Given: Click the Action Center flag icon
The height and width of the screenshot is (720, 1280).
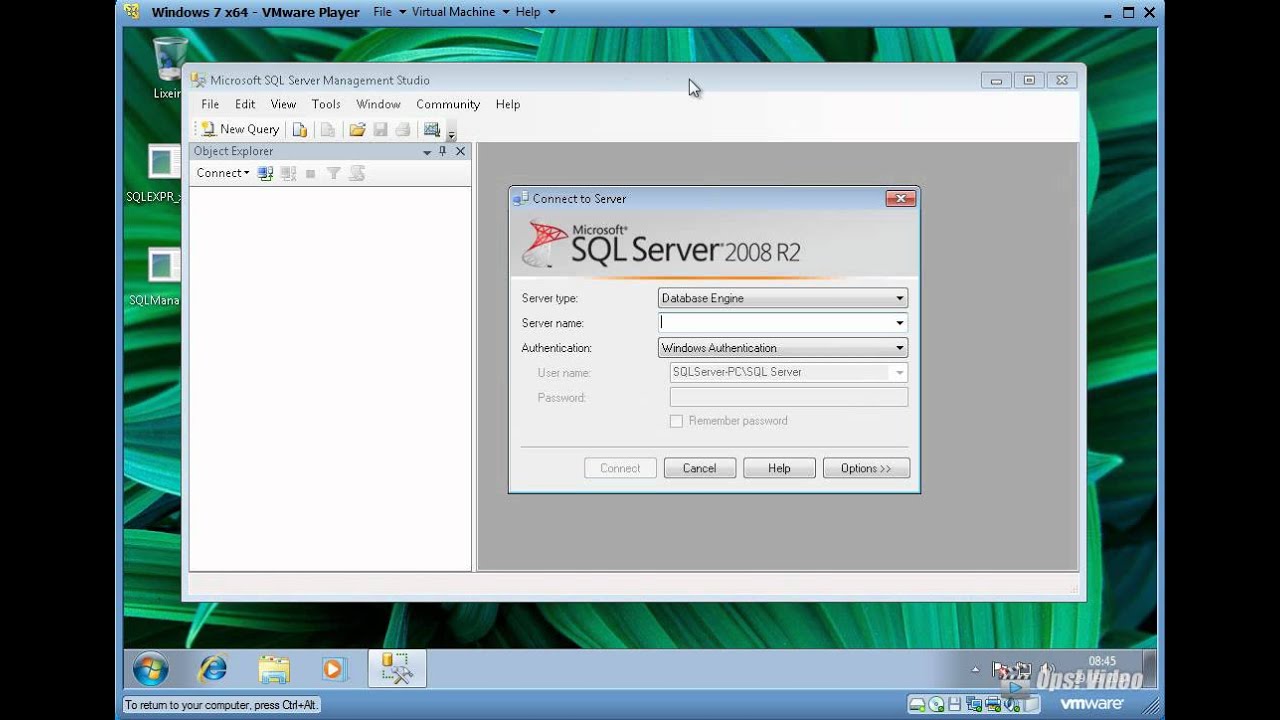Looking at the screenshot, I should pos(999,669).
